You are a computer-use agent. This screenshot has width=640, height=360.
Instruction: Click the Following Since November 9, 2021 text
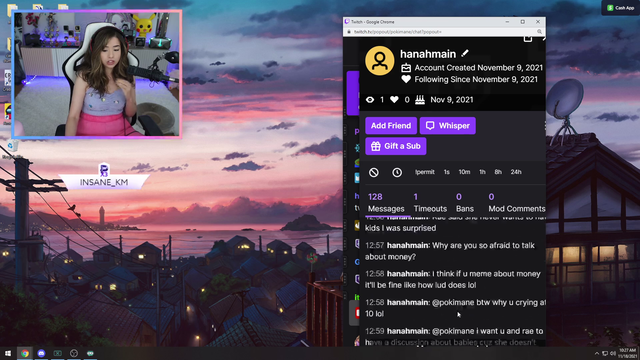coord(476,79)
